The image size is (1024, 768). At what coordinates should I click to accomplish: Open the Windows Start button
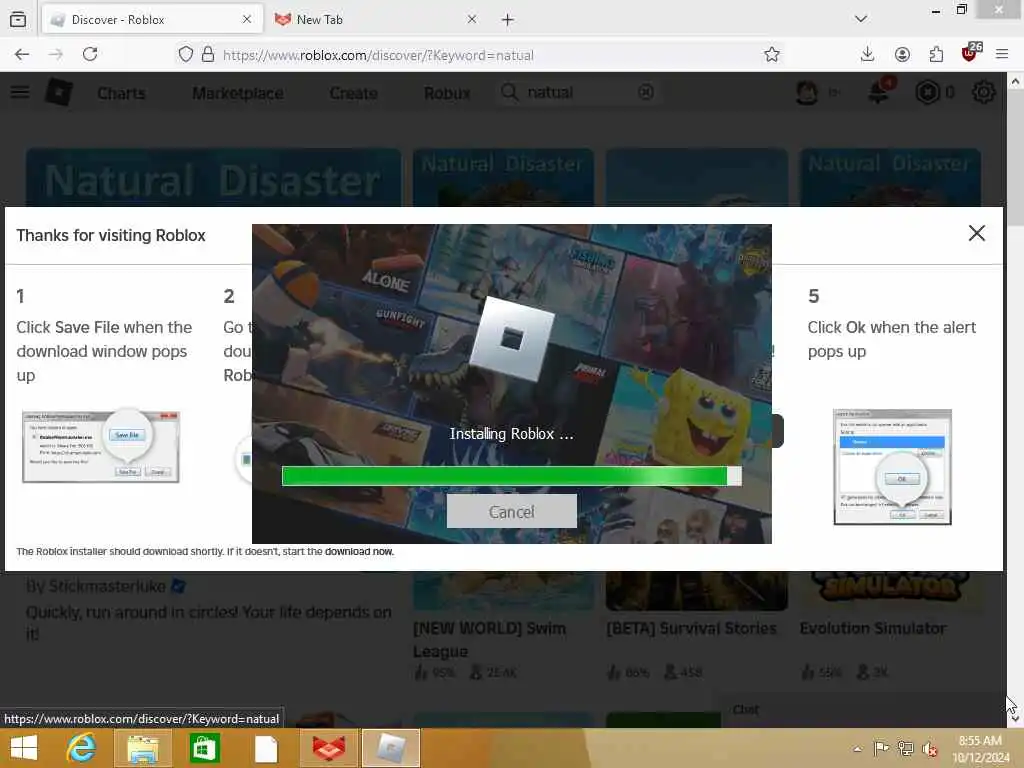24,748
